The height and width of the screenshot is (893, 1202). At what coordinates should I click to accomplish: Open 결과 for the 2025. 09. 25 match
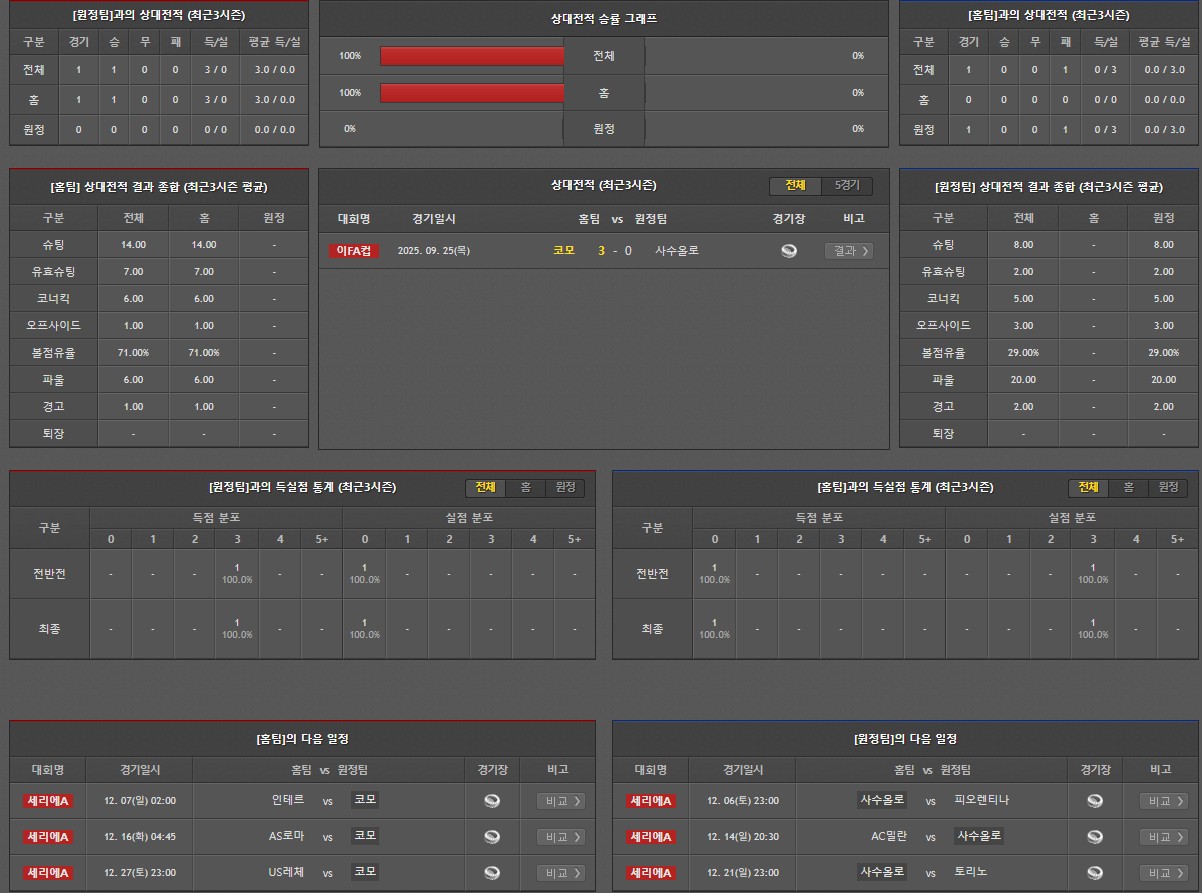pos(849,251)
